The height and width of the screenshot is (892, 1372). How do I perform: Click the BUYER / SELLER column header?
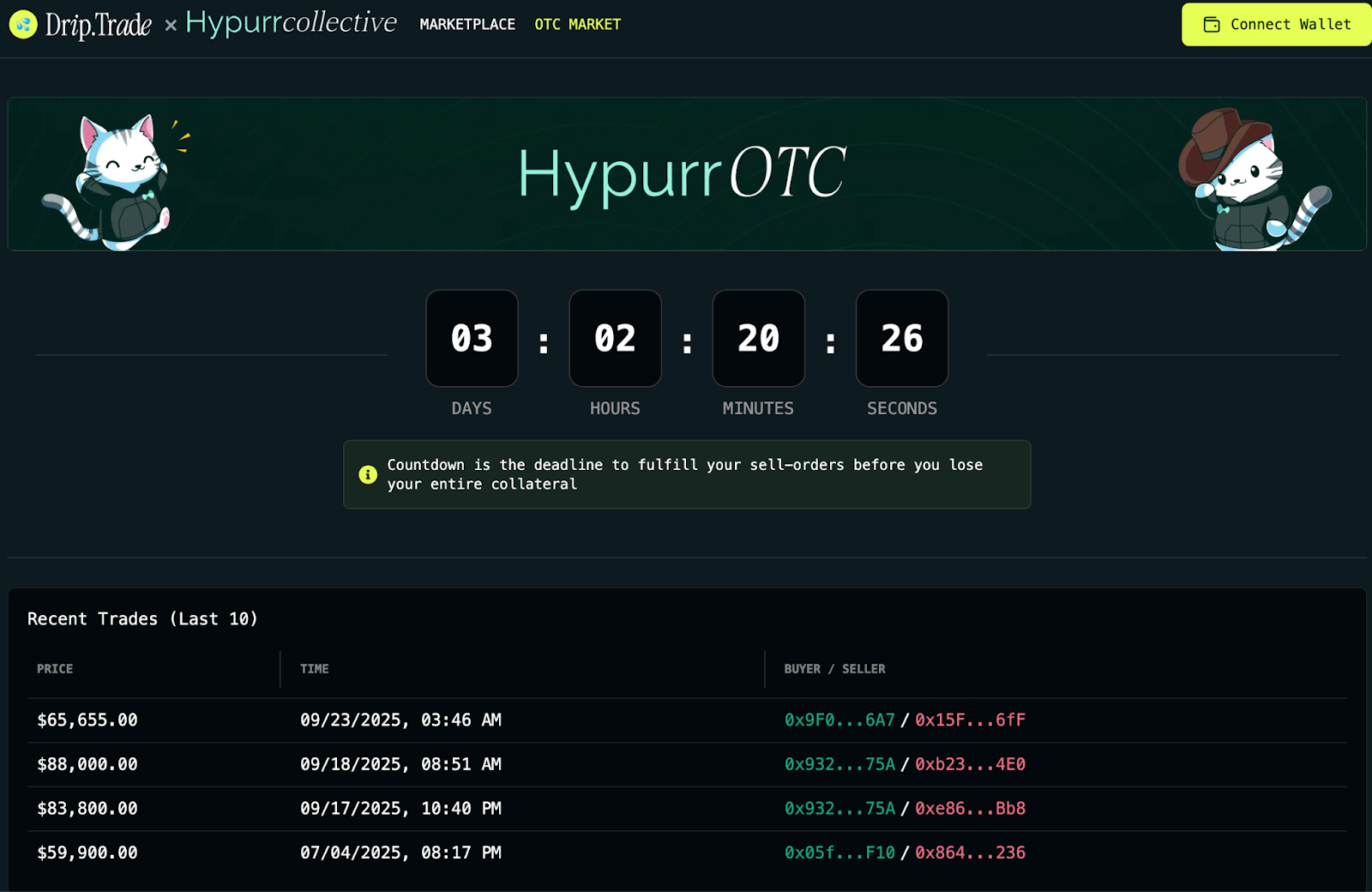834,669
